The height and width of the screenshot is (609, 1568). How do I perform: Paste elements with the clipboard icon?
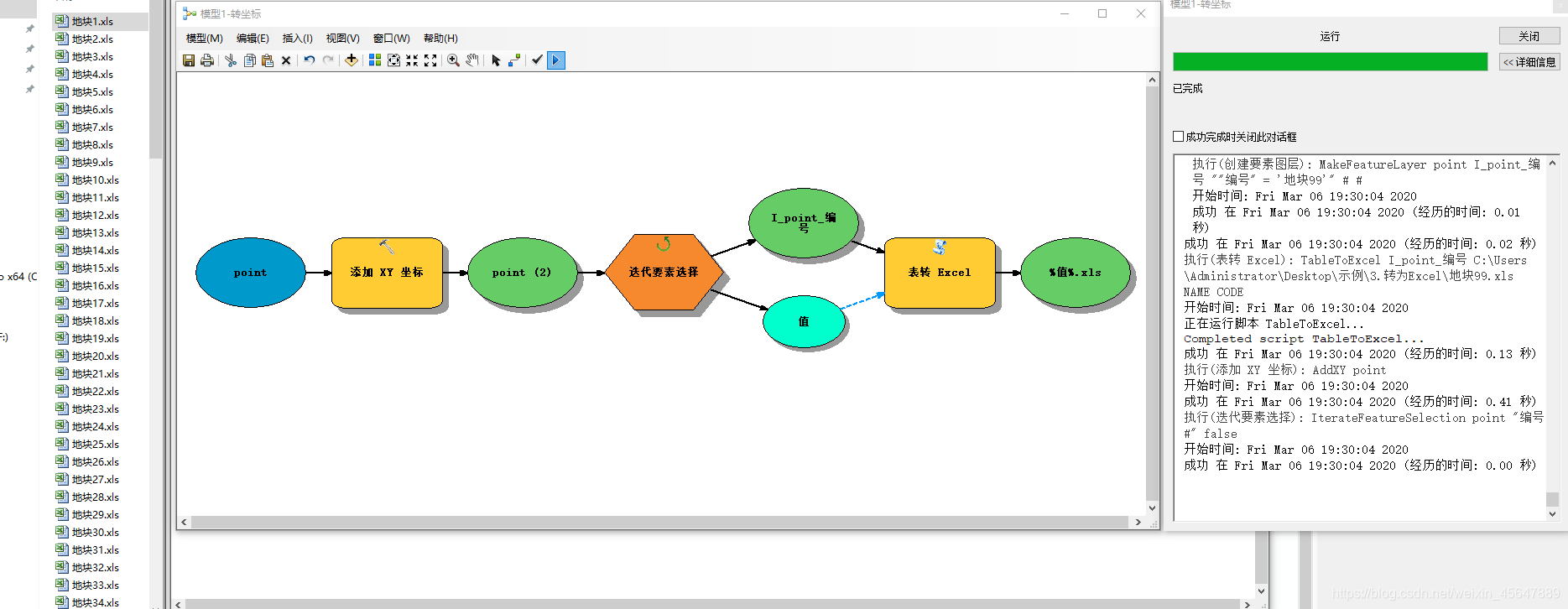pyautogui.click(x=268, y=60)
